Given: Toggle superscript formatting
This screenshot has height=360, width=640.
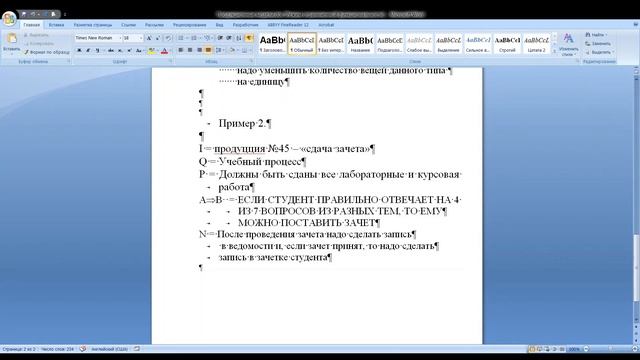Looking at the screenshot, I should pos(129,50).
